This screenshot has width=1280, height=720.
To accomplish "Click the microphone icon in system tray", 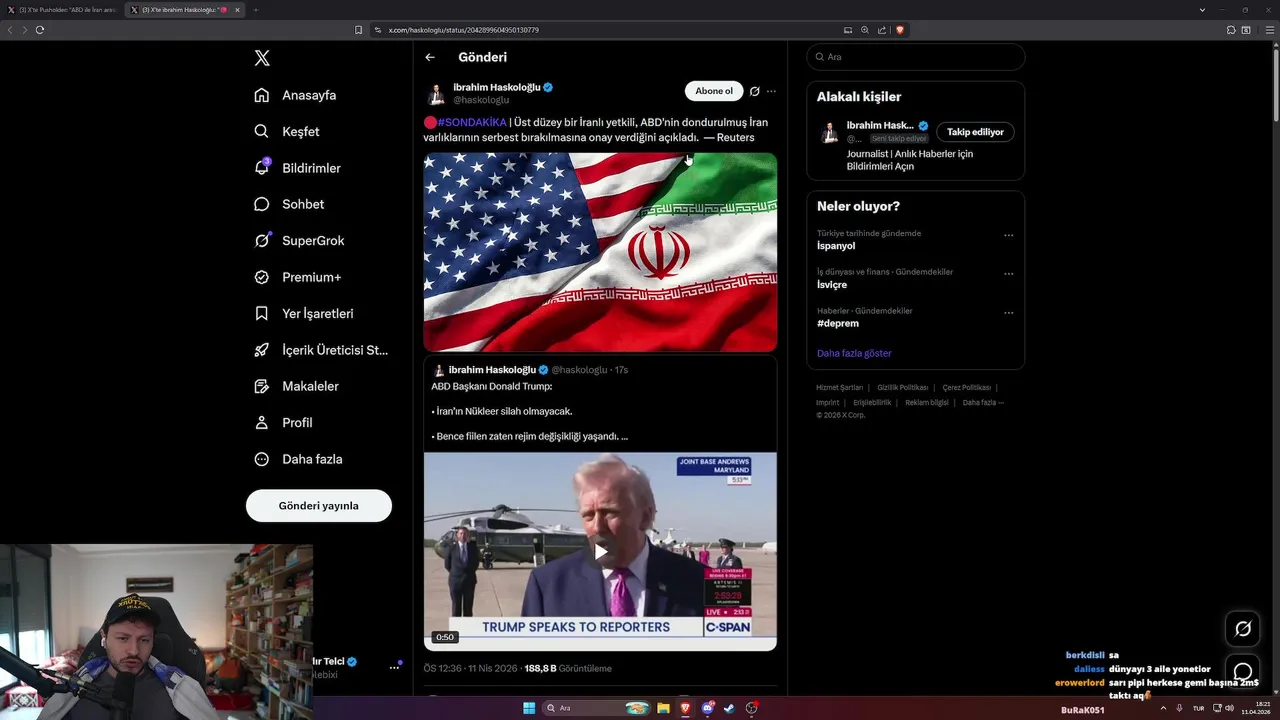I will pos(1179,708).
